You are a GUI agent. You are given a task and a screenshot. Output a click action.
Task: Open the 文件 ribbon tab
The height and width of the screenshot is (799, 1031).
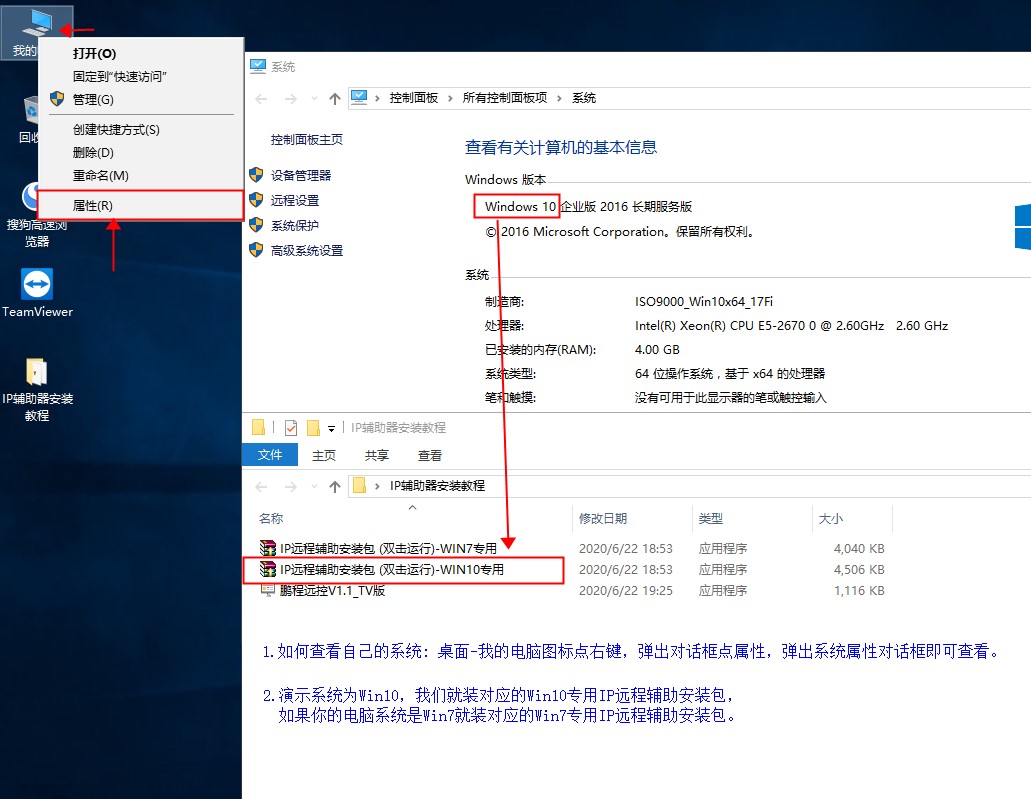click(x=270, y=454)
